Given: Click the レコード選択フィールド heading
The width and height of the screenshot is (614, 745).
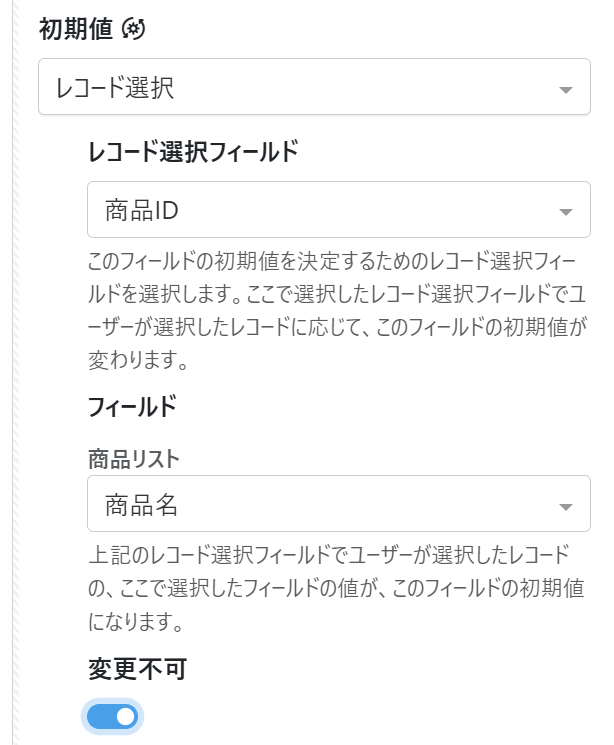Looking at the screenshot, I should pyautogui.click(x=193, y=152).
